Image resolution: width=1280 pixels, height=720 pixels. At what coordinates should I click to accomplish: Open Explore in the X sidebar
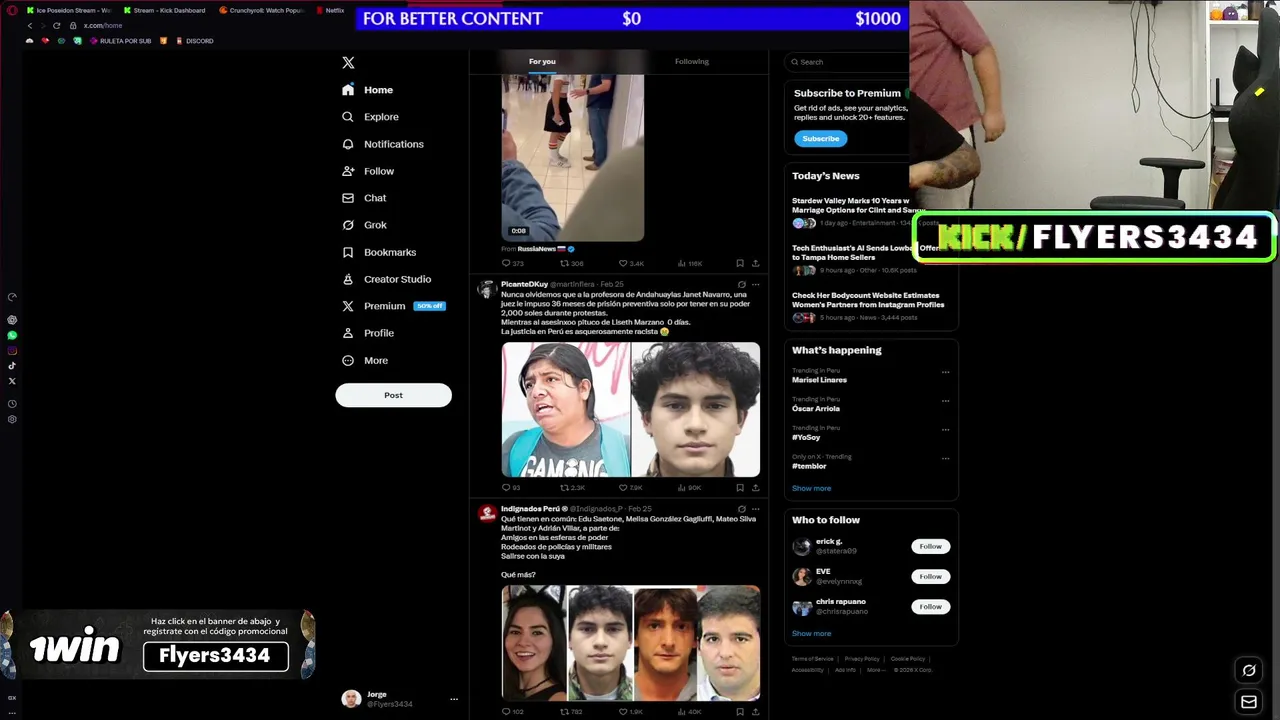(x=370, y=117)
